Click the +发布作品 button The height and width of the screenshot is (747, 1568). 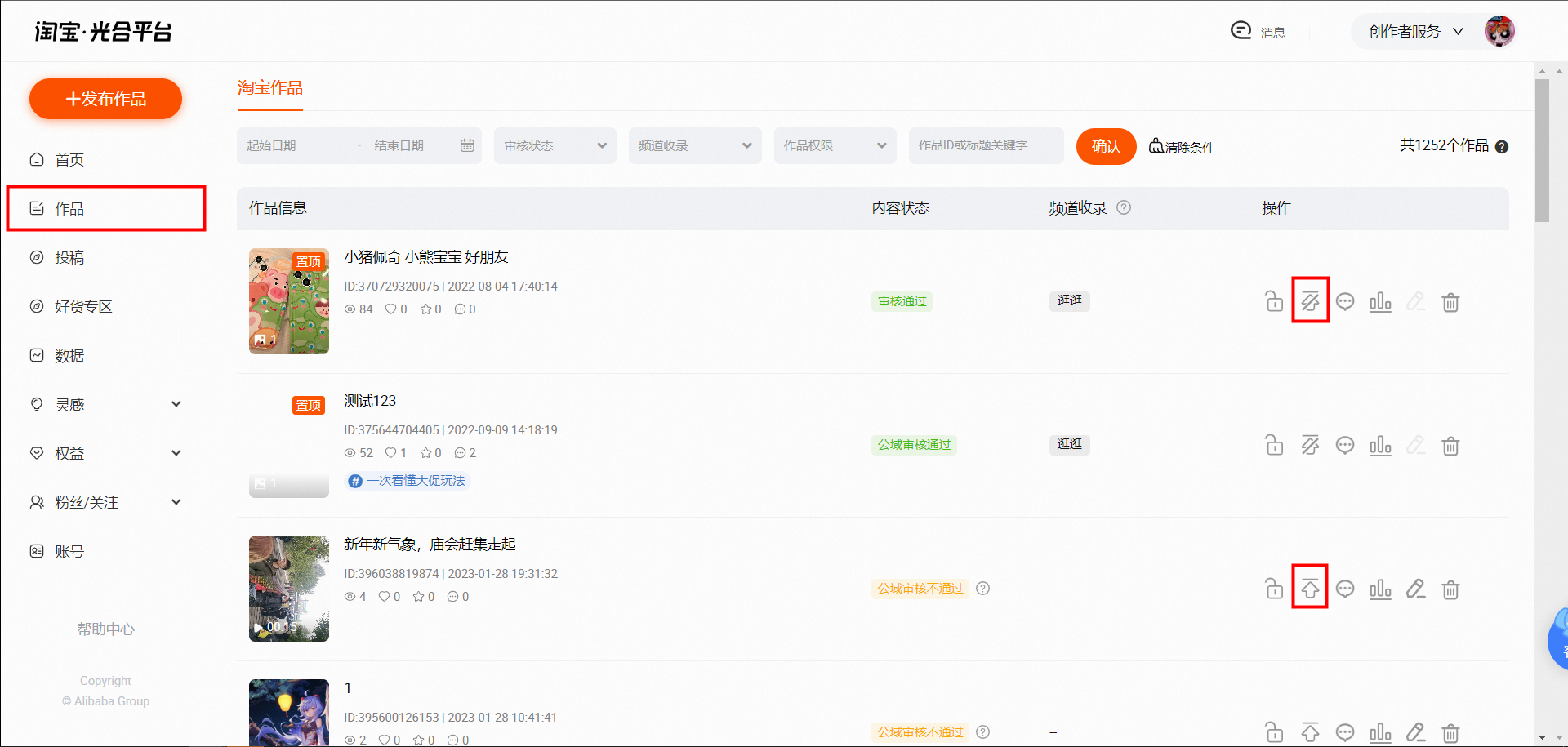[105, 99]
